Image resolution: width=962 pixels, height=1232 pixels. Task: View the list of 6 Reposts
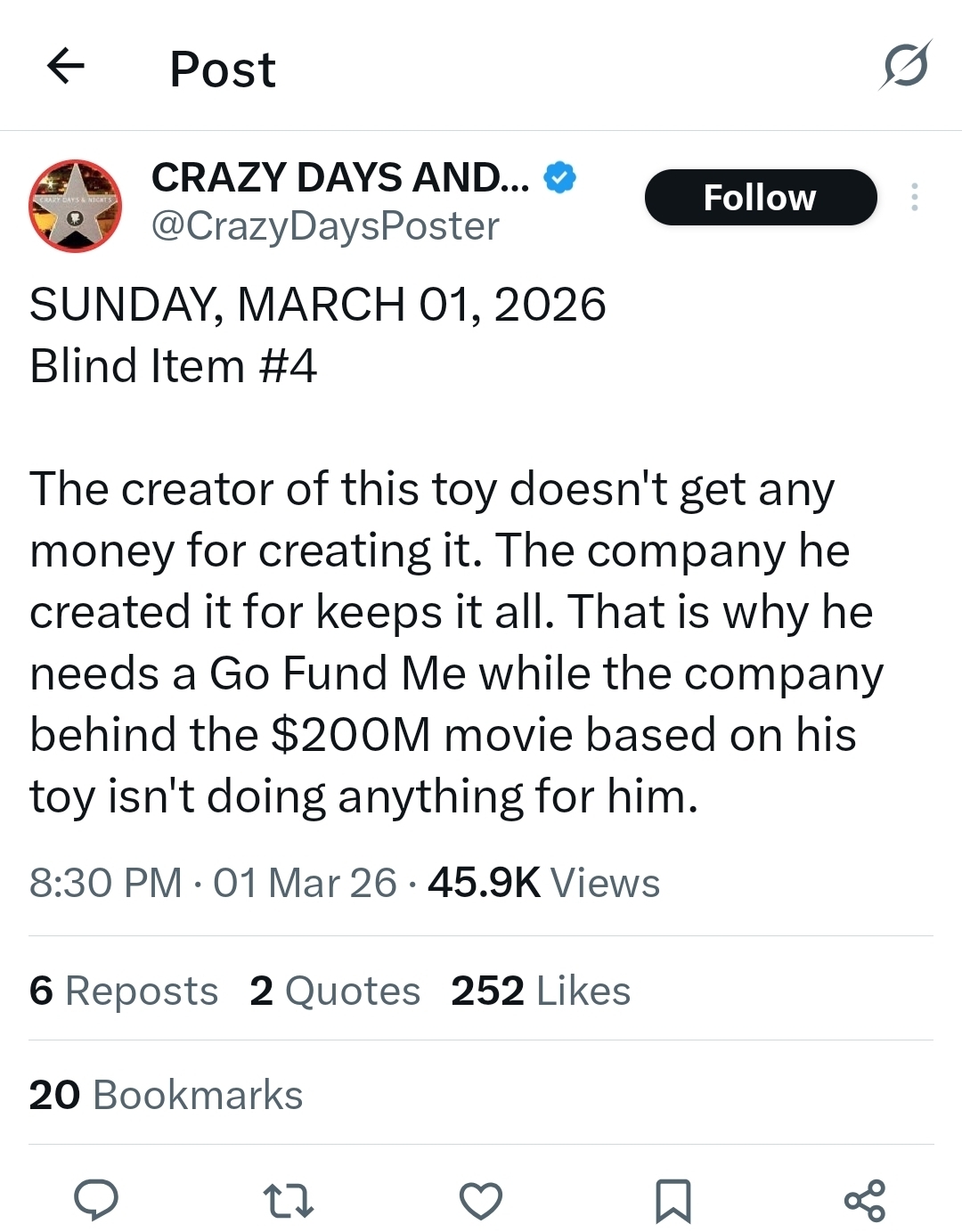click(124, 991)
